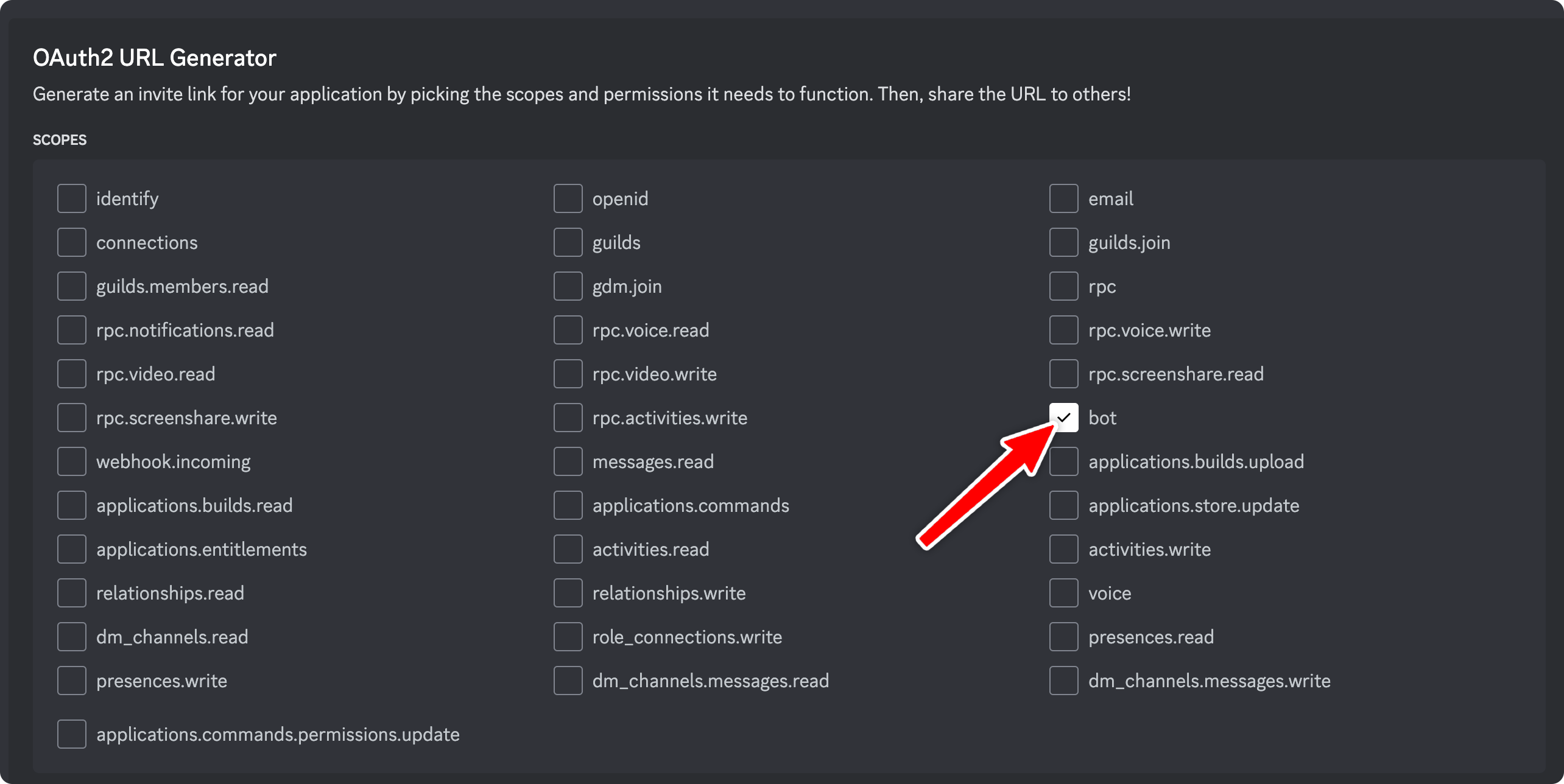1564x784 pixels.
Task: Enable the identify scope checkbox
Action: (72, 198)
